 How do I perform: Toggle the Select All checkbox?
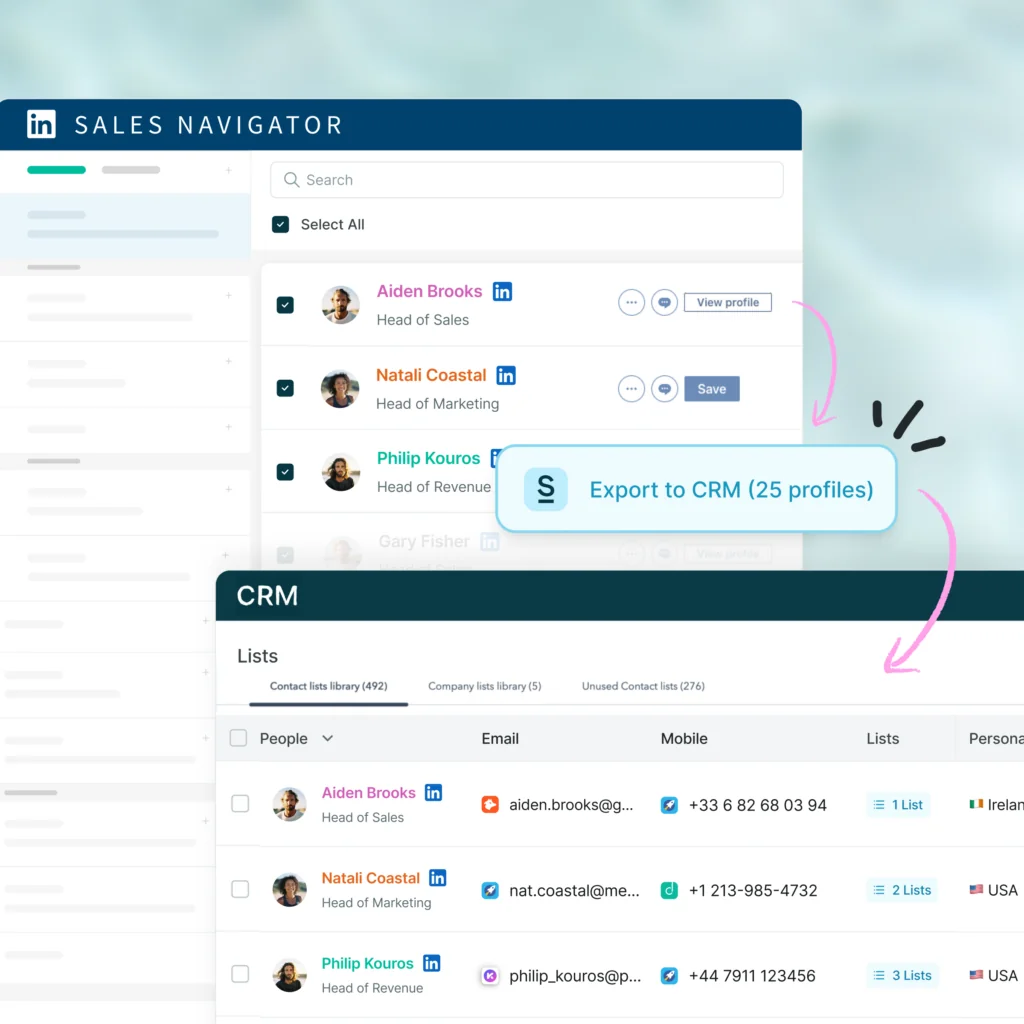(x=281, y=225)
